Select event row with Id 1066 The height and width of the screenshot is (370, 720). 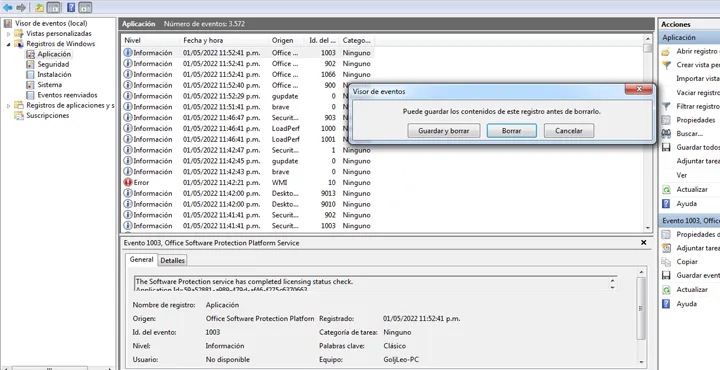click(x=247, y=74)
